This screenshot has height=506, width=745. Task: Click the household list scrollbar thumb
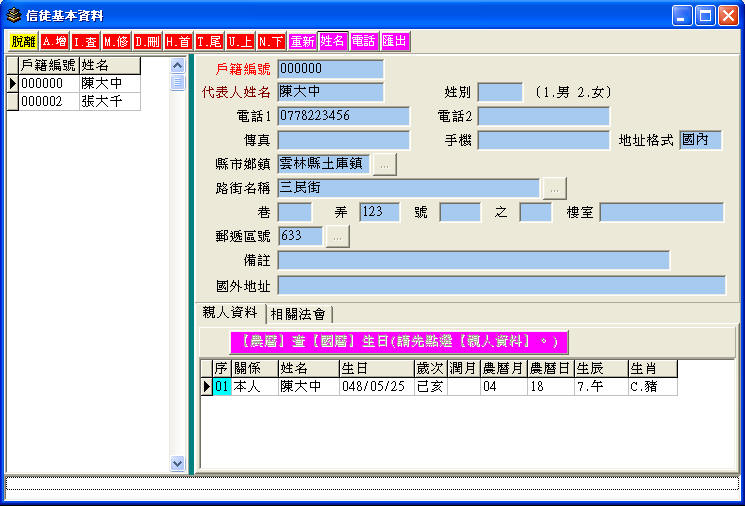click(177, 82)
